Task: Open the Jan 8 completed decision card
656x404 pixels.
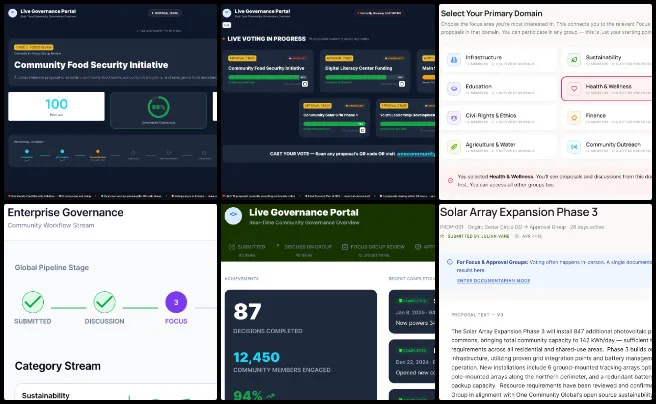Action: (412, 312)
